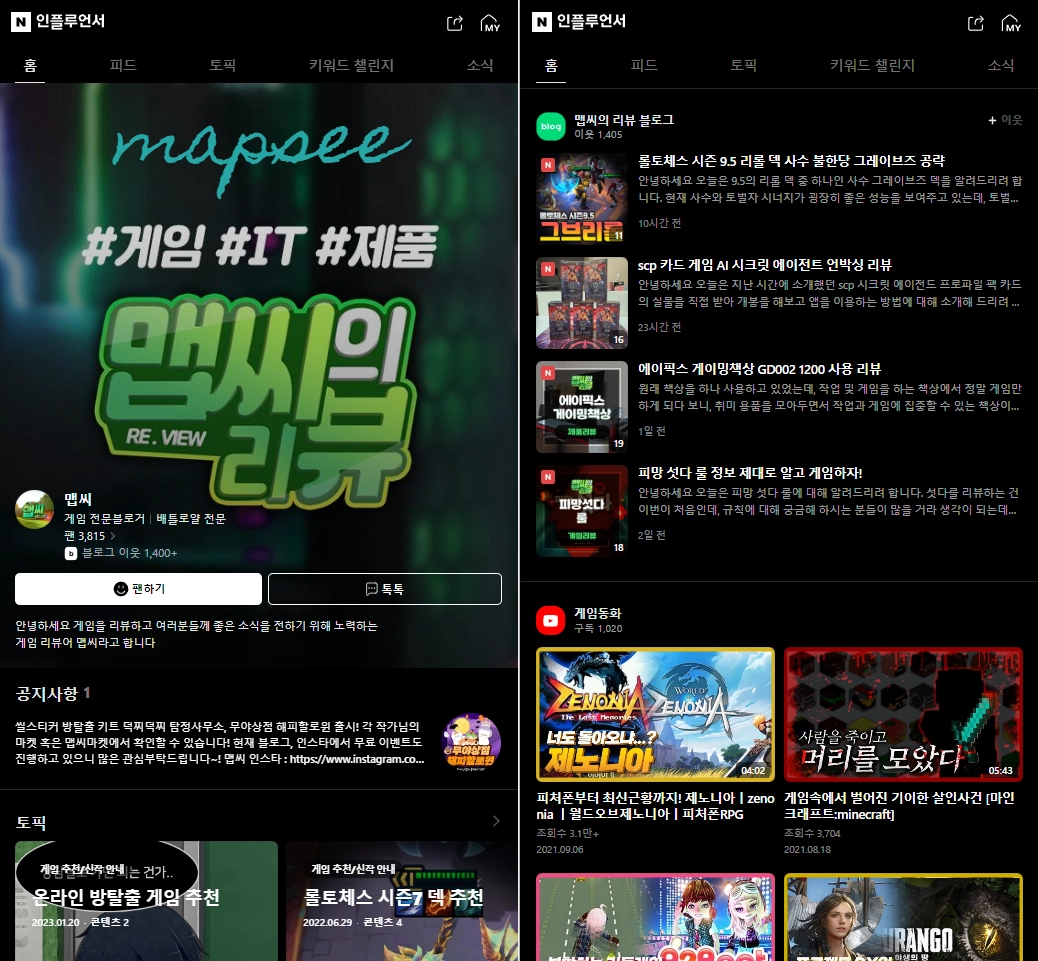Play the 제노니아 video thumbnail
Image resolution: width=1038 pixels, height=961 pixels.
(655, 715)
